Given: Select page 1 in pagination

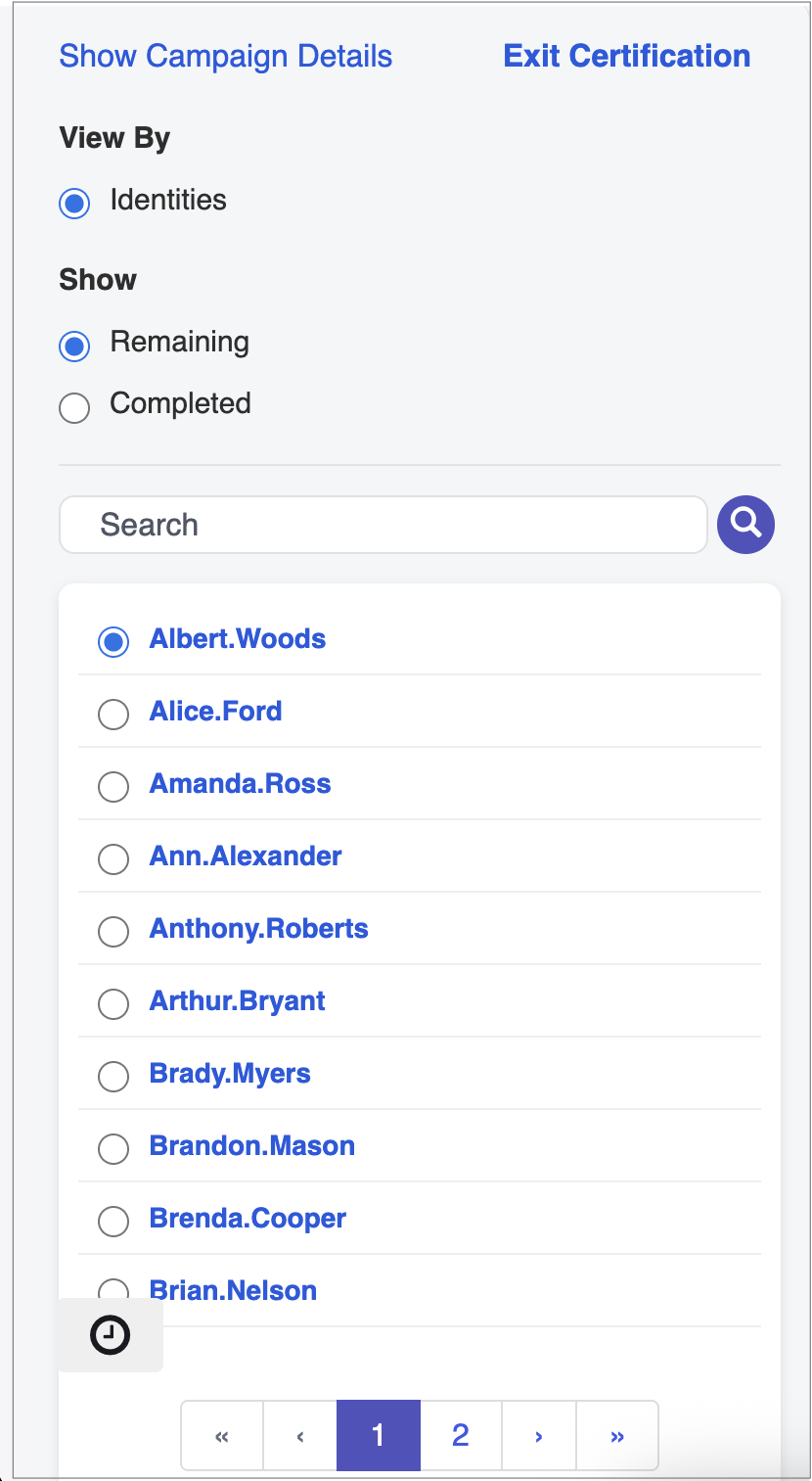Looking at the screenshot, I should point(379,1436).
